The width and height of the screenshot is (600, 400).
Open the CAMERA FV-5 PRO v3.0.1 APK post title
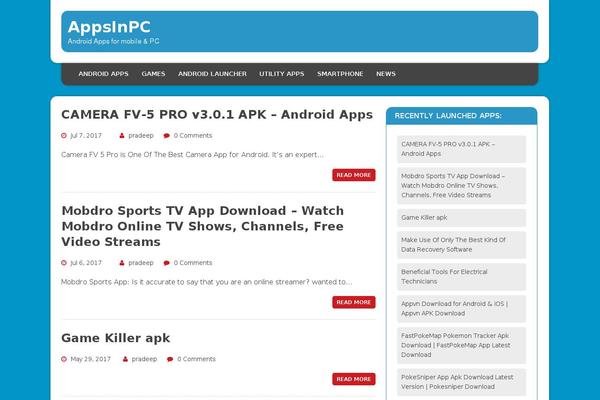click(217, 114)
